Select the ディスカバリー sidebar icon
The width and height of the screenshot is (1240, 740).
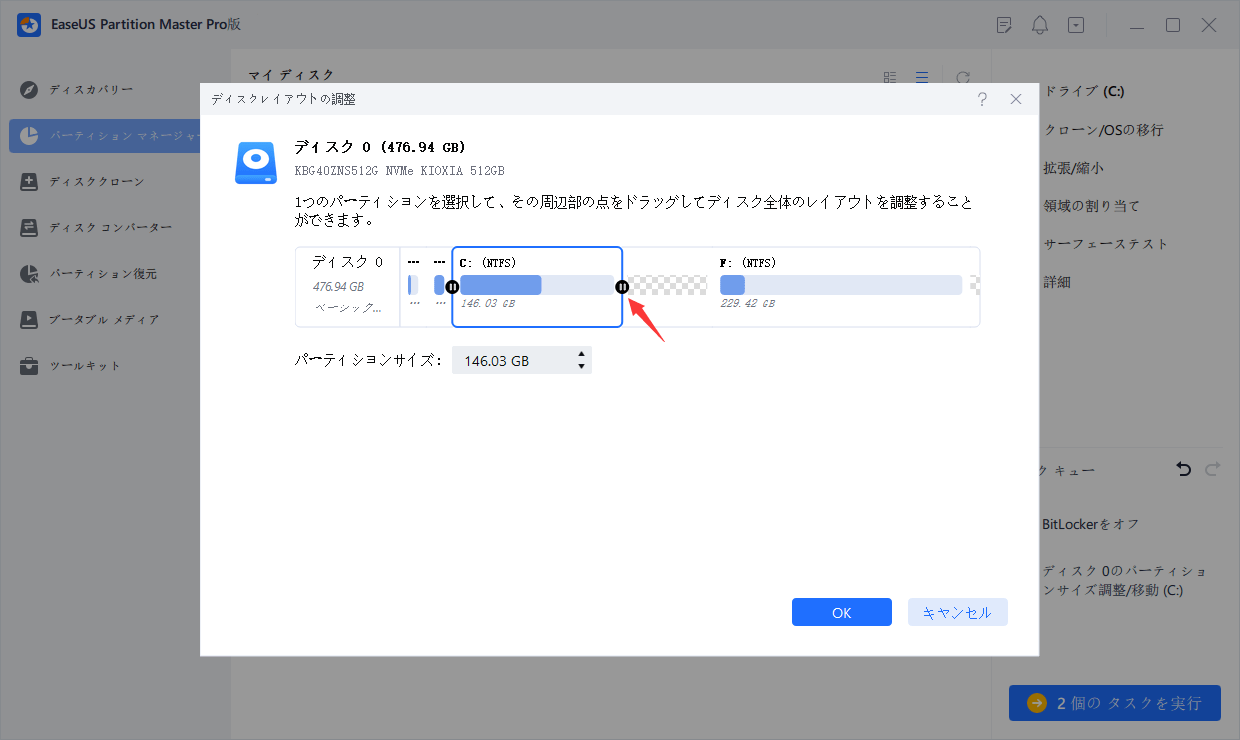click(30, 89)
